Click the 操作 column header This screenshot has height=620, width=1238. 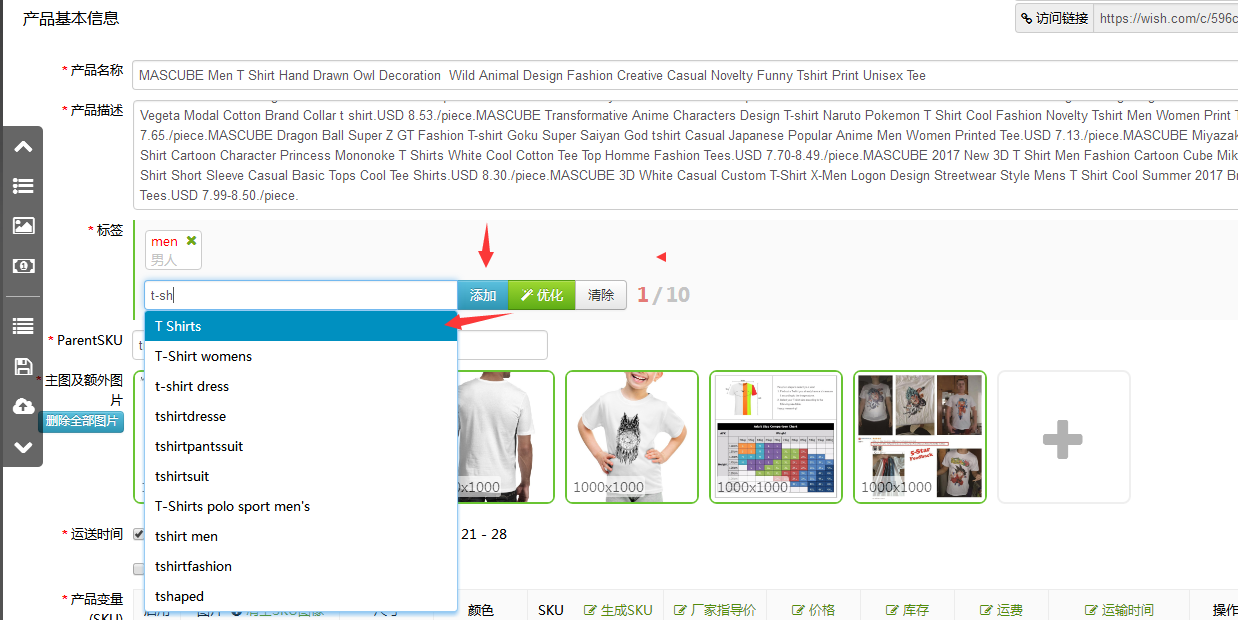1225,610
